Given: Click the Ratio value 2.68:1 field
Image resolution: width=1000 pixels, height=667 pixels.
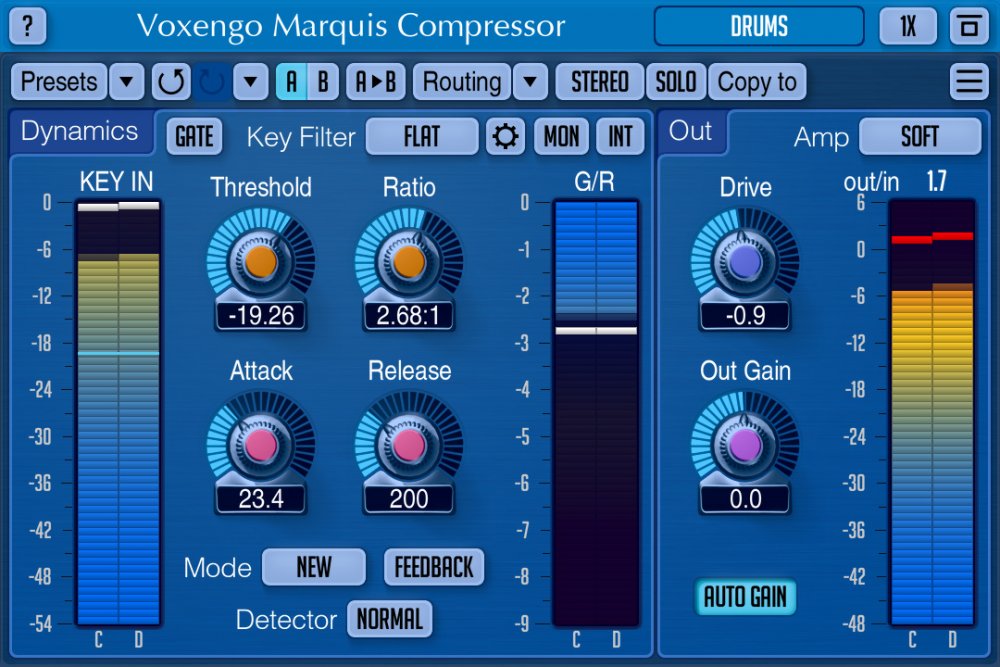Looking at the screenshot, I should [x=409, y=316].
